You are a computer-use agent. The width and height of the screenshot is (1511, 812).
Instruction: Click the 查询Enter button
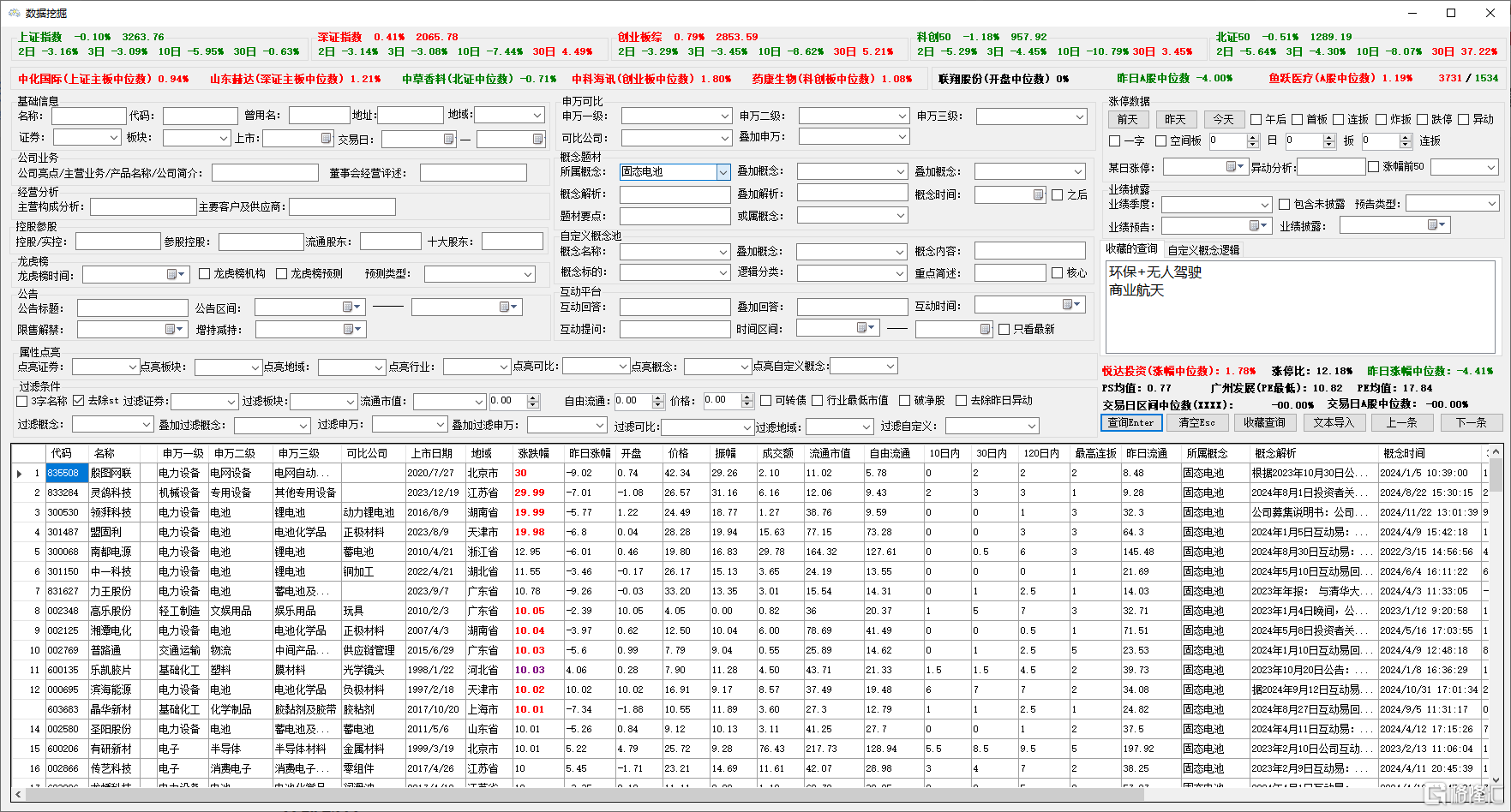pyautogui.click(x=1131, y=422)
